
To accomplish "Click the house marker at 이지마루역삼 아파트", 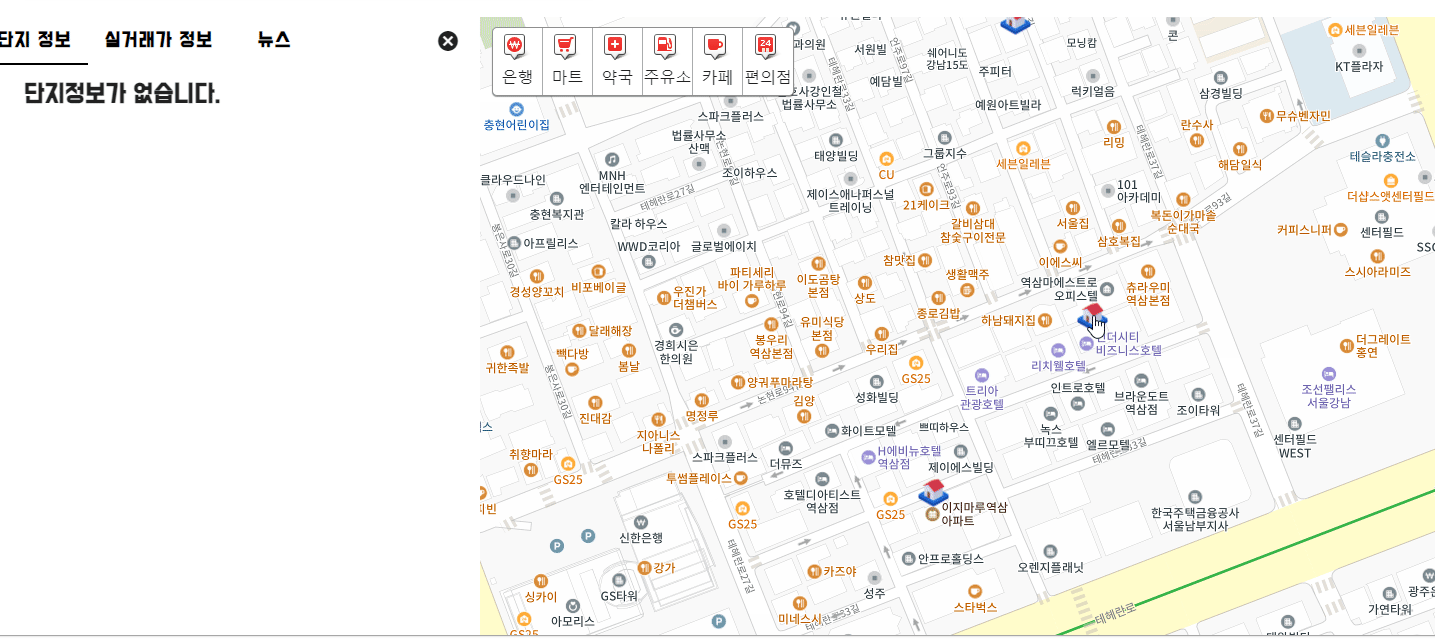I will [x=932, y=492].
